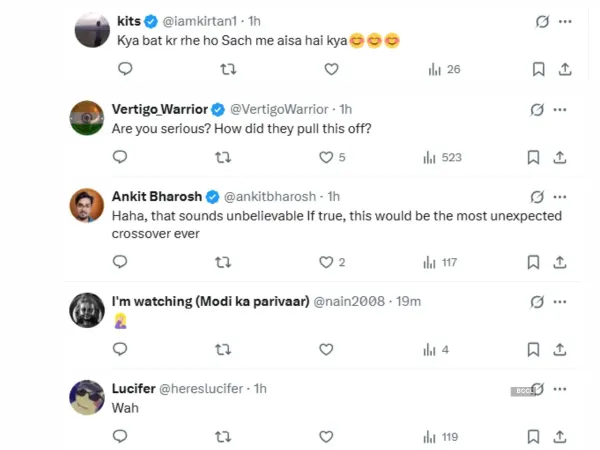Share Lucifer's "Wah" tweet
This screenshot has height=450, width=600.
(561, 436)
